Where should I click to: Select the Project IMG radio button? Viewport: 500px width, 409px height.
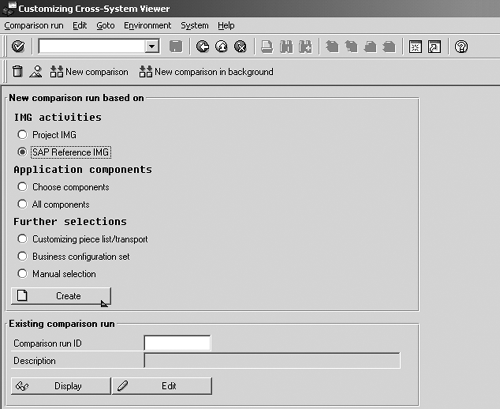pos(22,135)
